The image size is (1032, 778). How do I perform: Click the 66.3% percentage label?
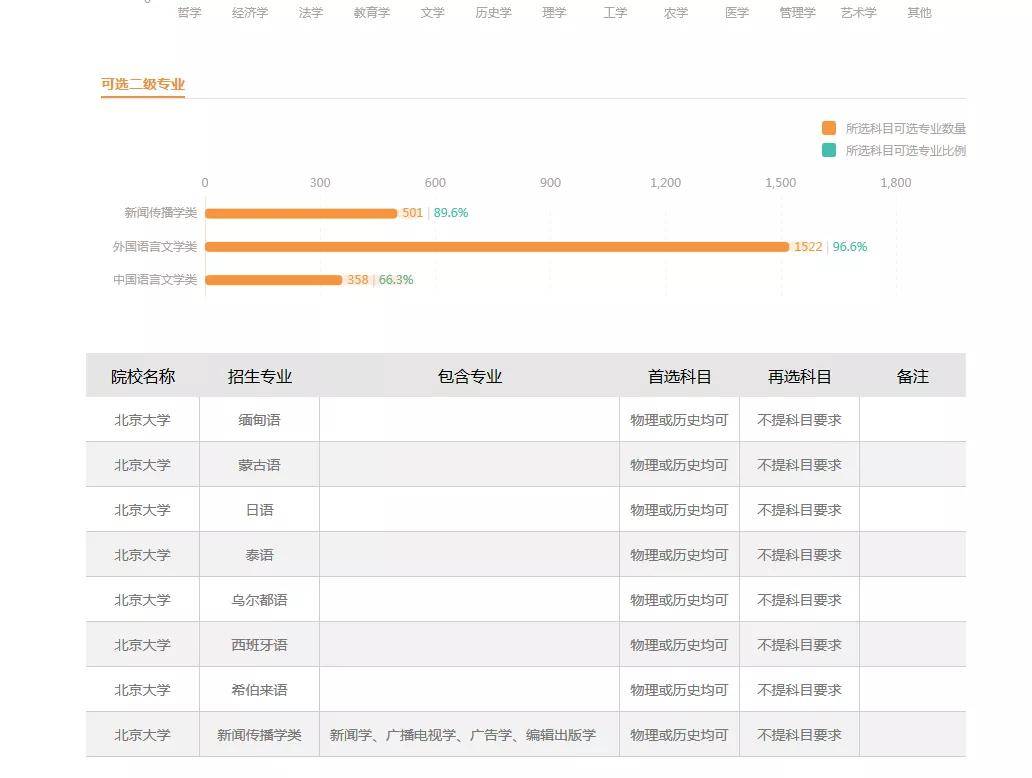(x=396, y=280)
